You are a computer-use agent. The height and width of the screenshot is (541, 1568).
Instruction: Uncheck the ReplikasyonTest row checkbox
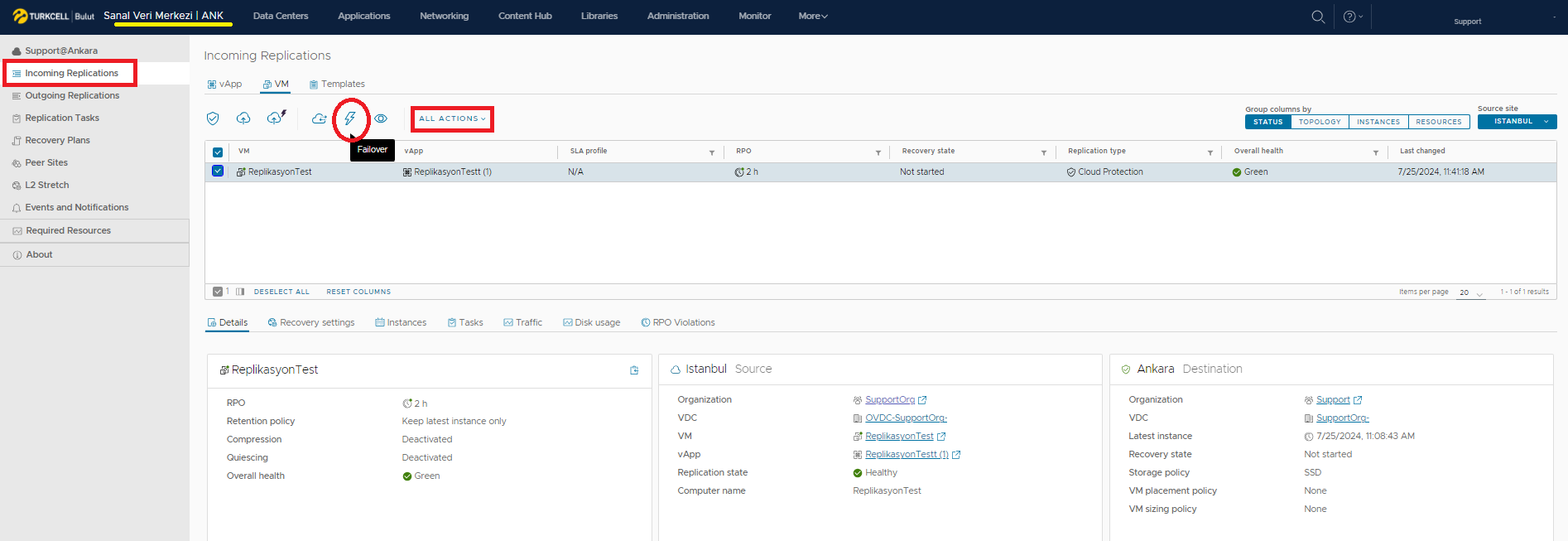[218, 171]
